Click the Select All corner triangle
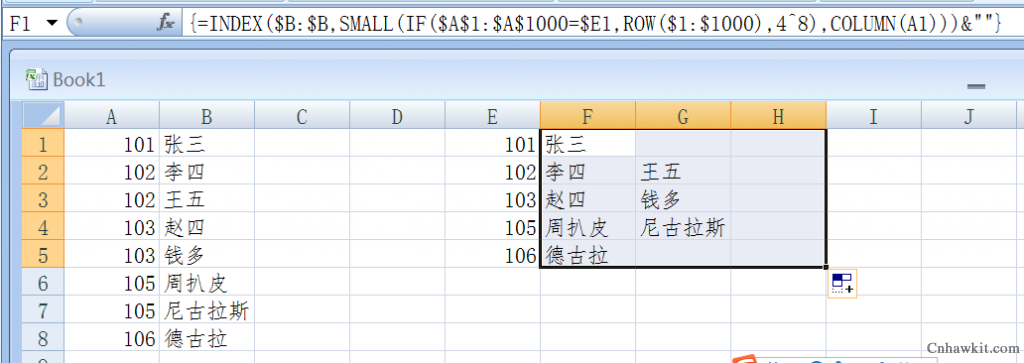The width and height of the screenshot is (1024, 363). coord(43,116)
